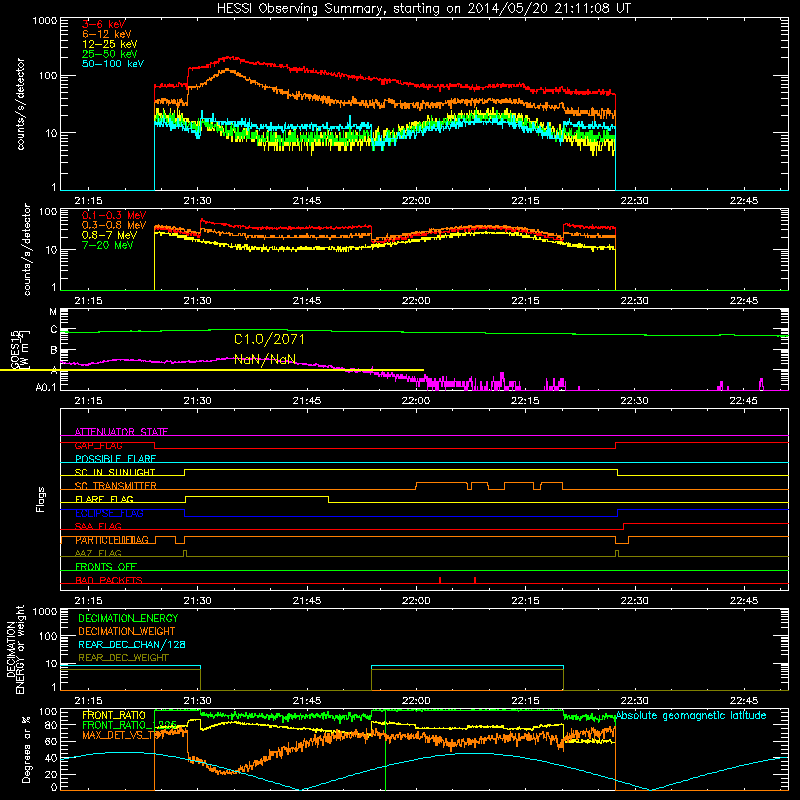The image size is (800, 800).
Task: Click the SC_IN_SUNLIGHT flag label
Action: (115, 472)
